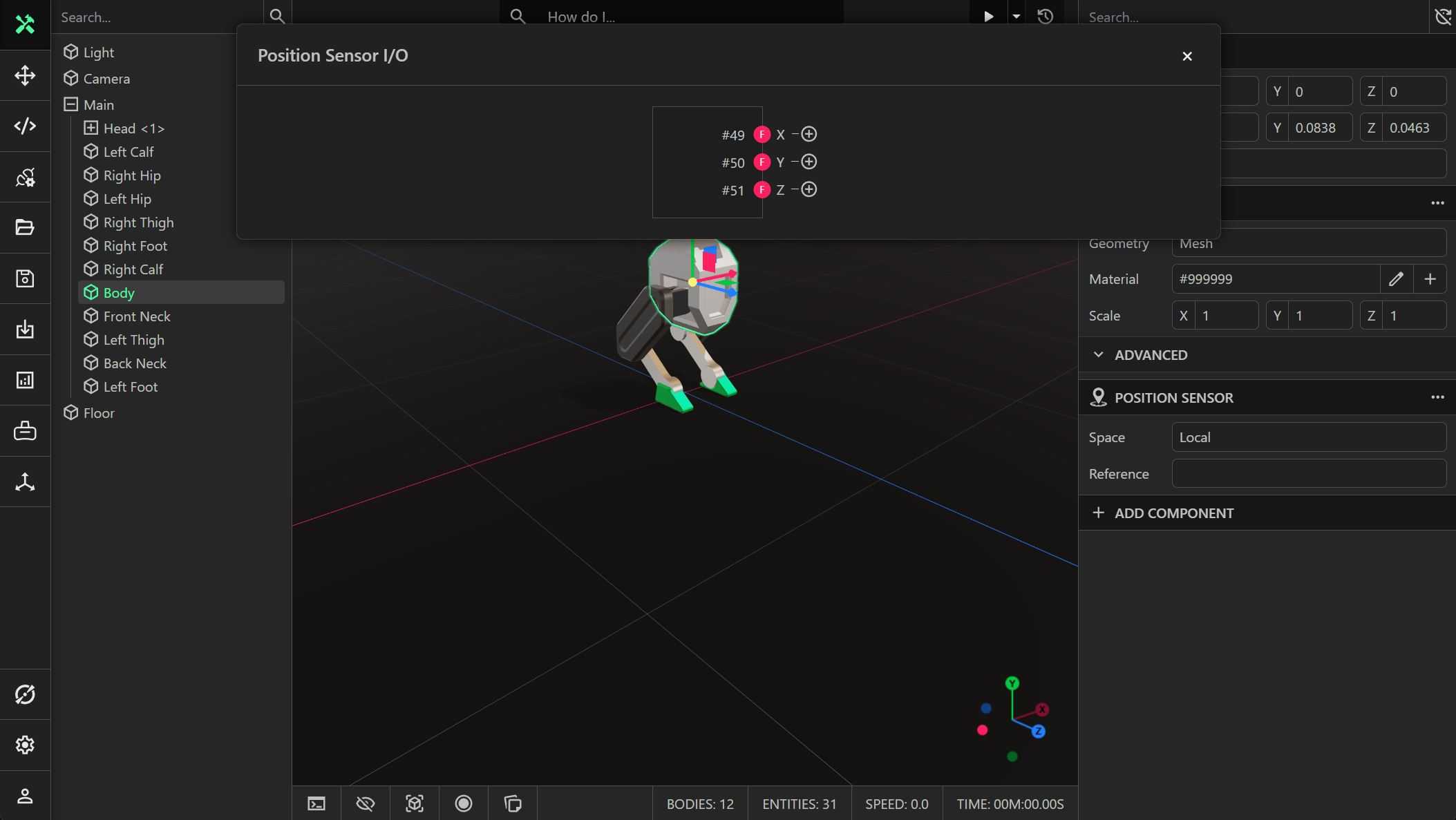Collapse the Main node in the hierarchy
This screenshot has height=820, width=1456.
click(71, 104)
